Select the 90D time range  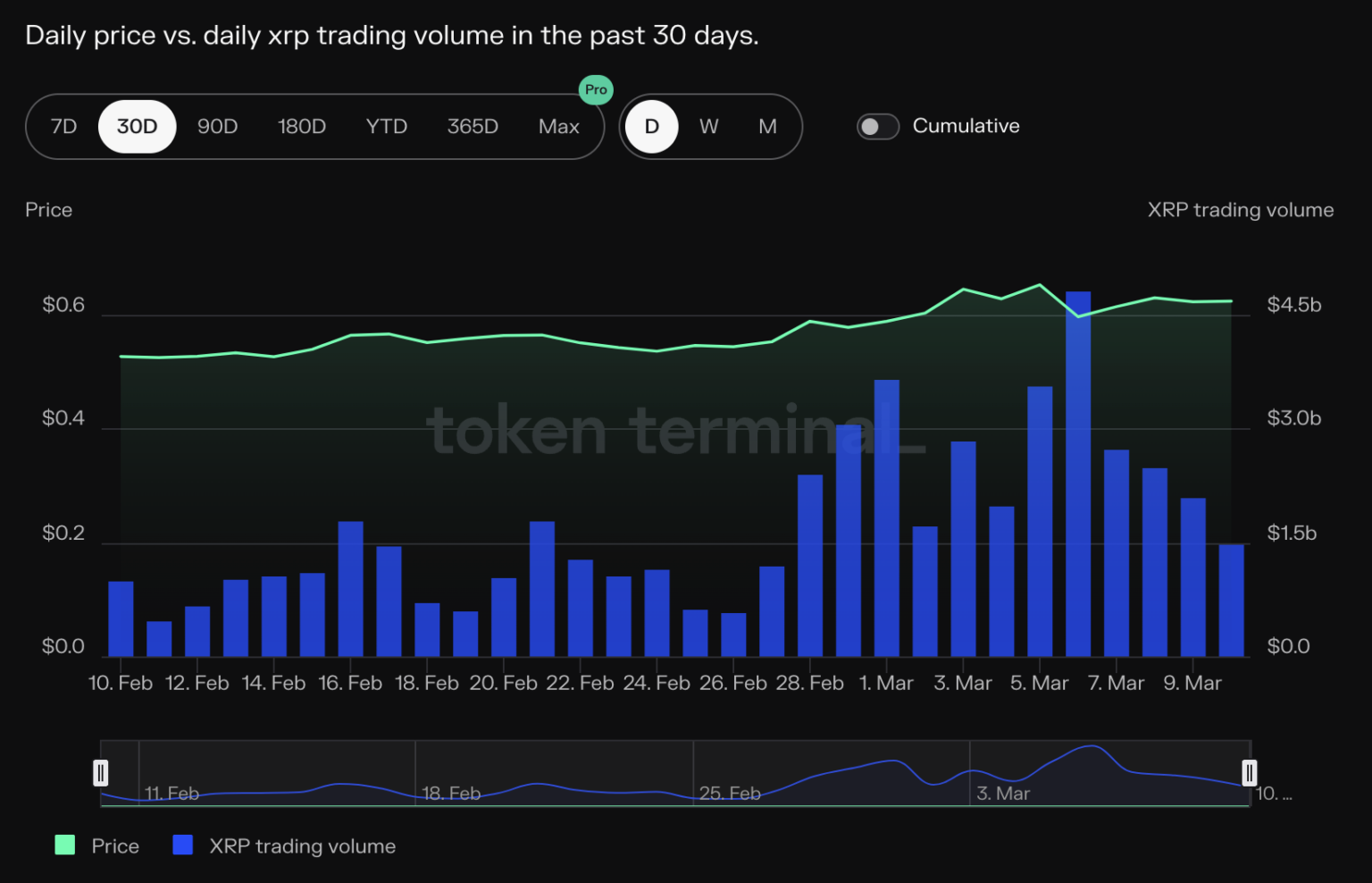click(x=218, y=126)
